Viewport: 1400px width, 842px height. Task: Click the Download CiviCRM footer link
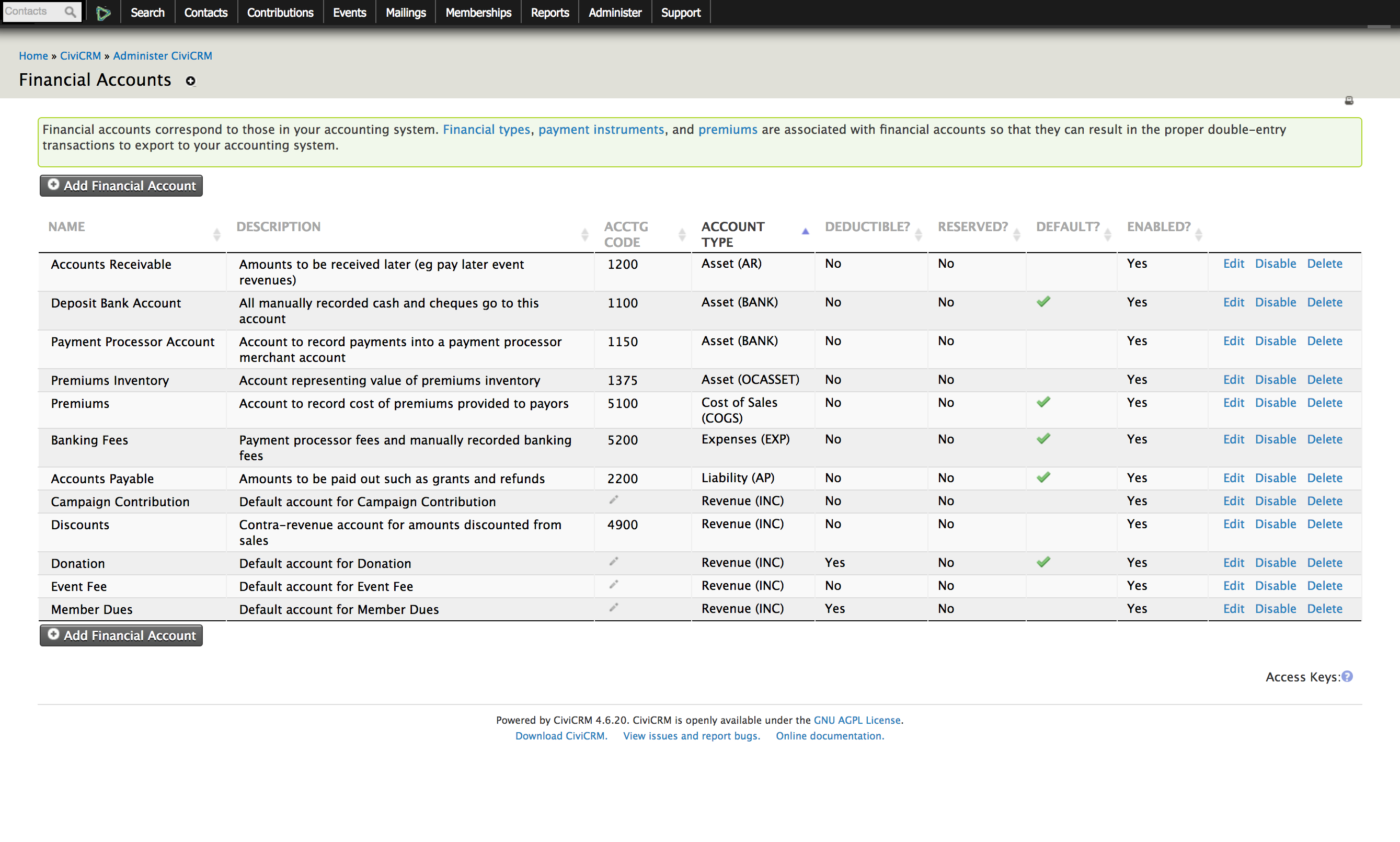(561, 735)
